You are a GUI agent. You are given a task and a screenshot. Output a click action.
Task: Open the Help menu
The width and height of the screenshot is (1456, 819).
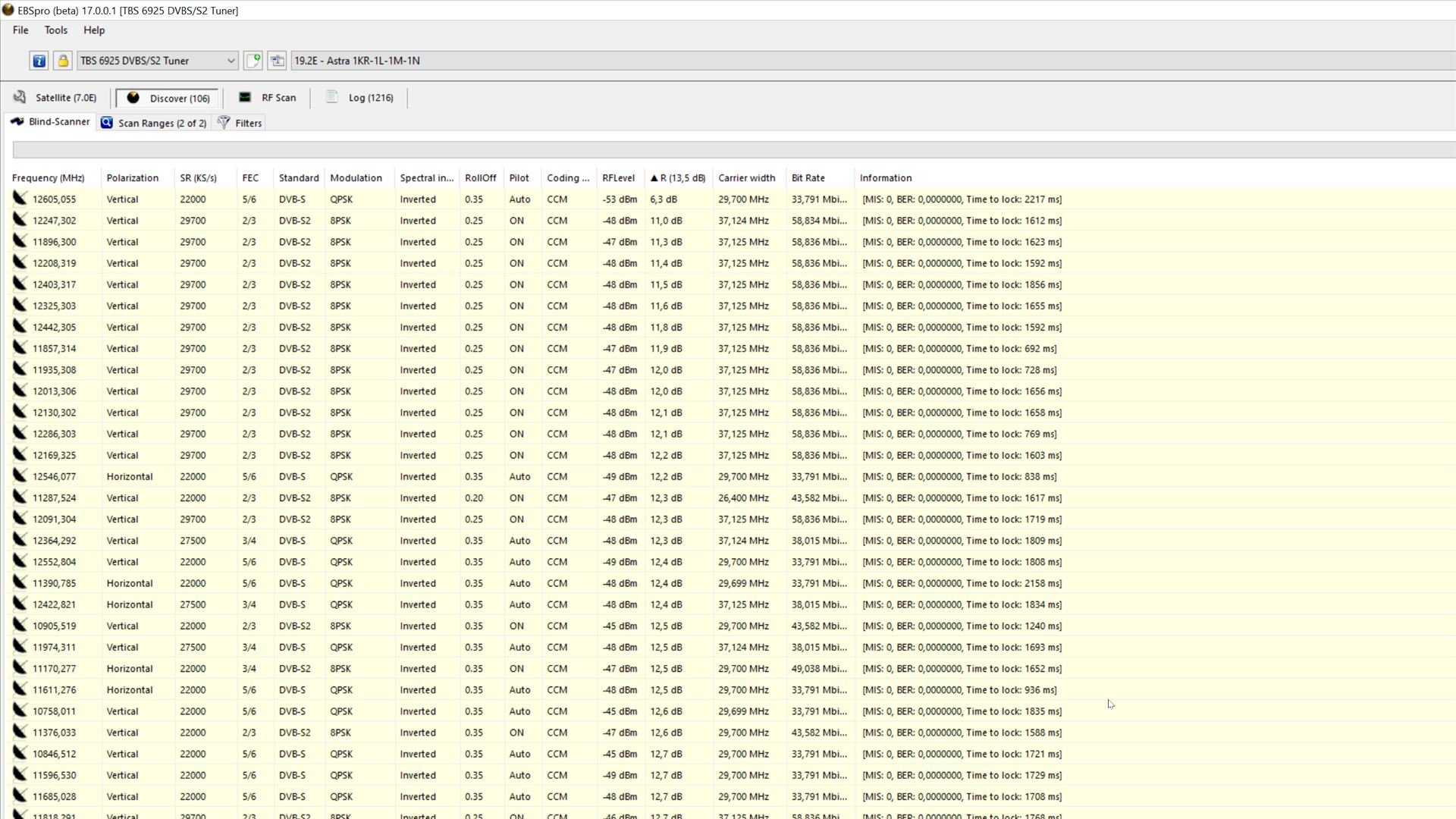coord(94,30)
